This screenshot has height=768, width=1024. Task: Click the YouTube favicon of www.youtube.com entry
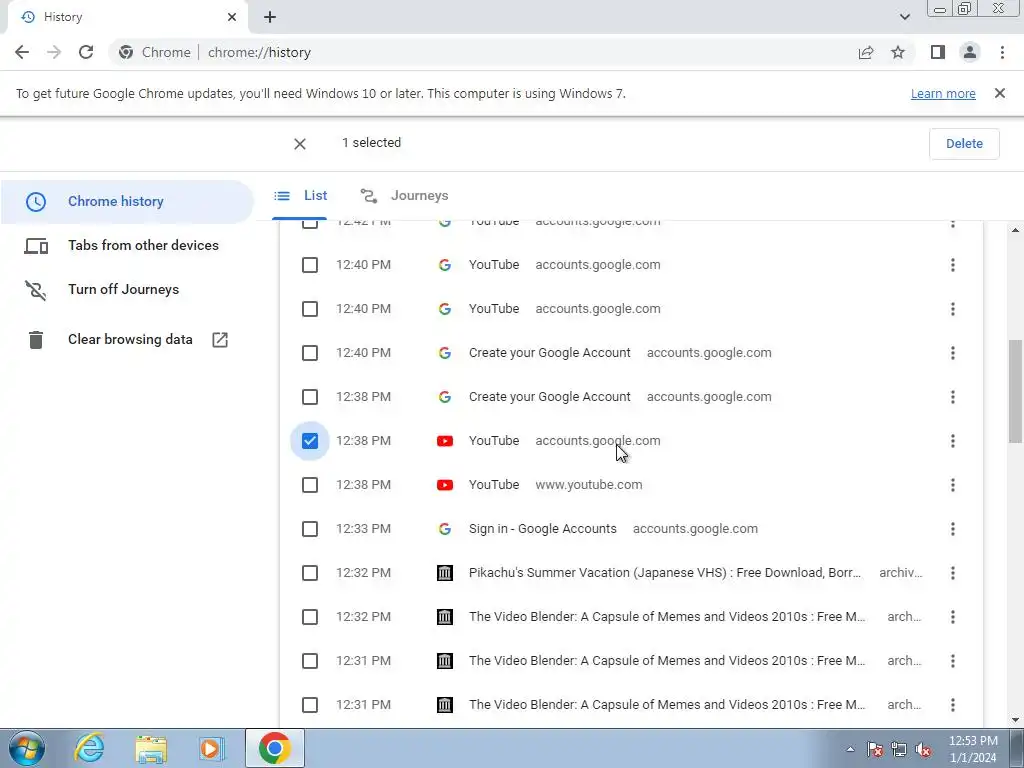point(445,485)
